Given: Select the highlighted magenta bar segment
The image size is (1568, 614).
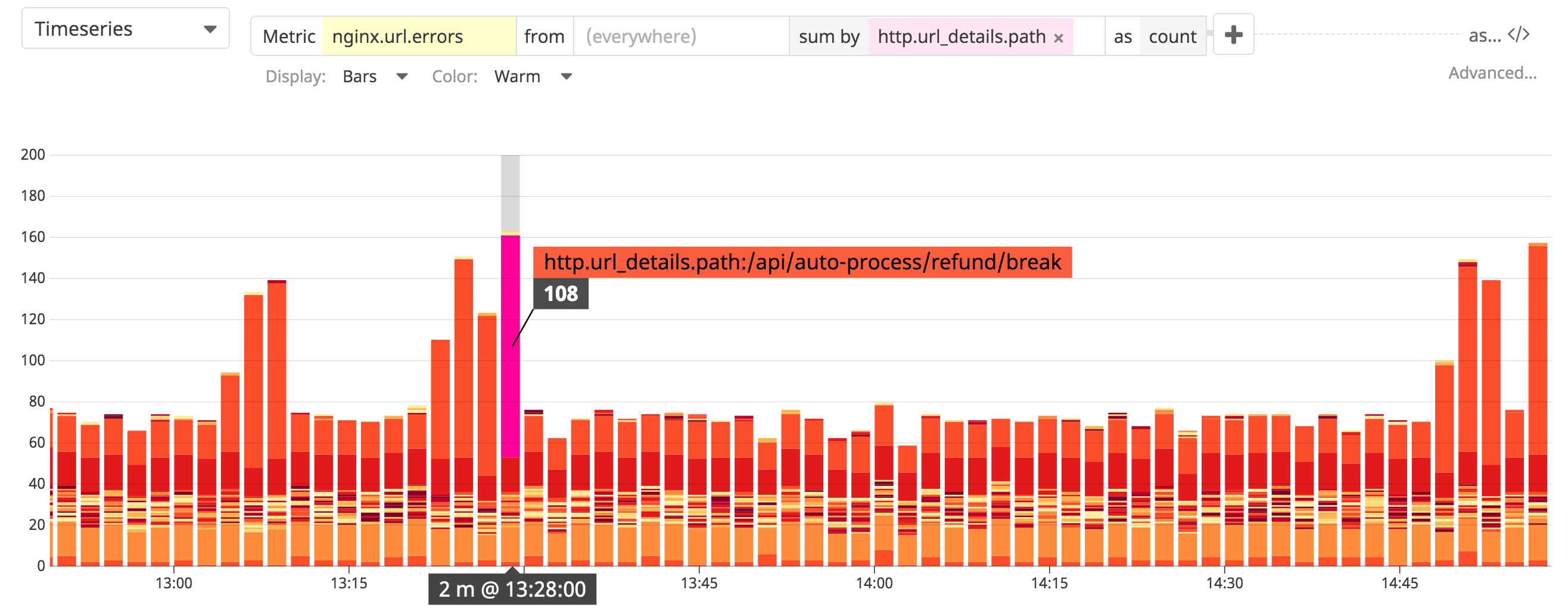Looking at the screenshot, I should [x=510, y=347].
